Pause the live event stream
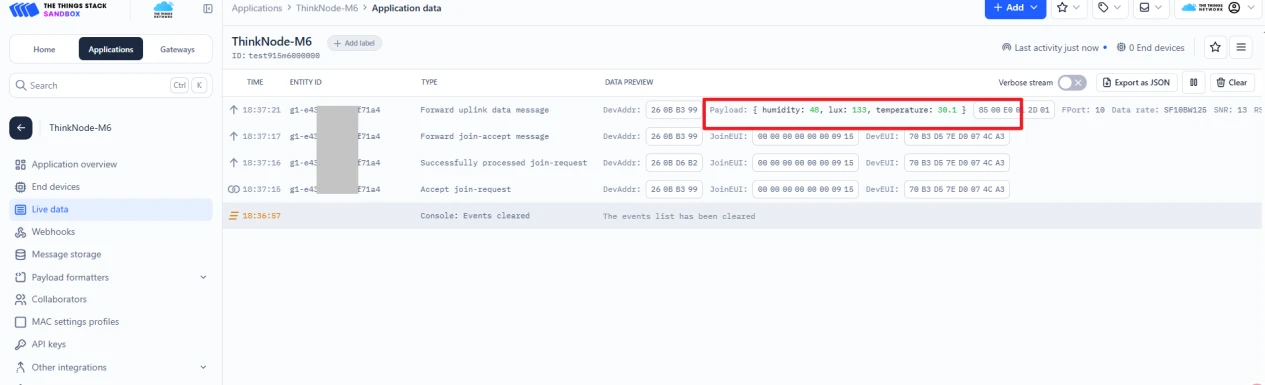 point(1193,83)
